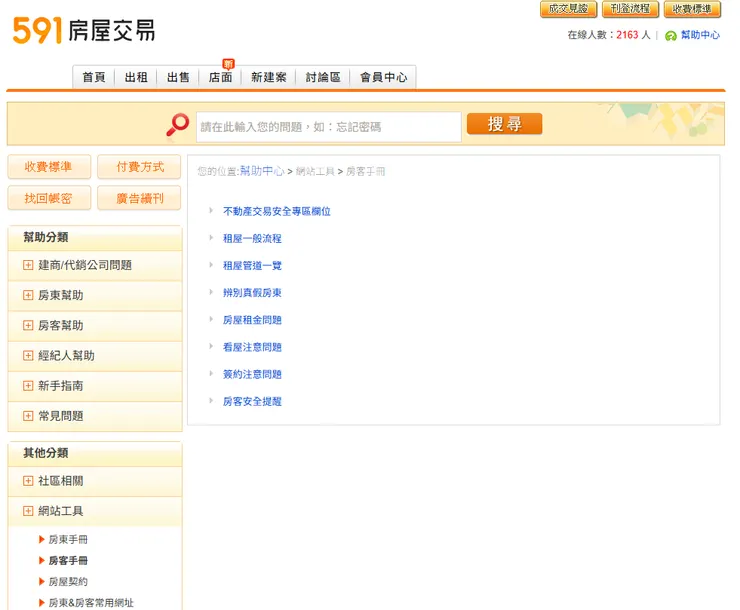Viewport: 740px width, 610px height.
Task: Focus the help question search field
Action: (x=328, y=127)
